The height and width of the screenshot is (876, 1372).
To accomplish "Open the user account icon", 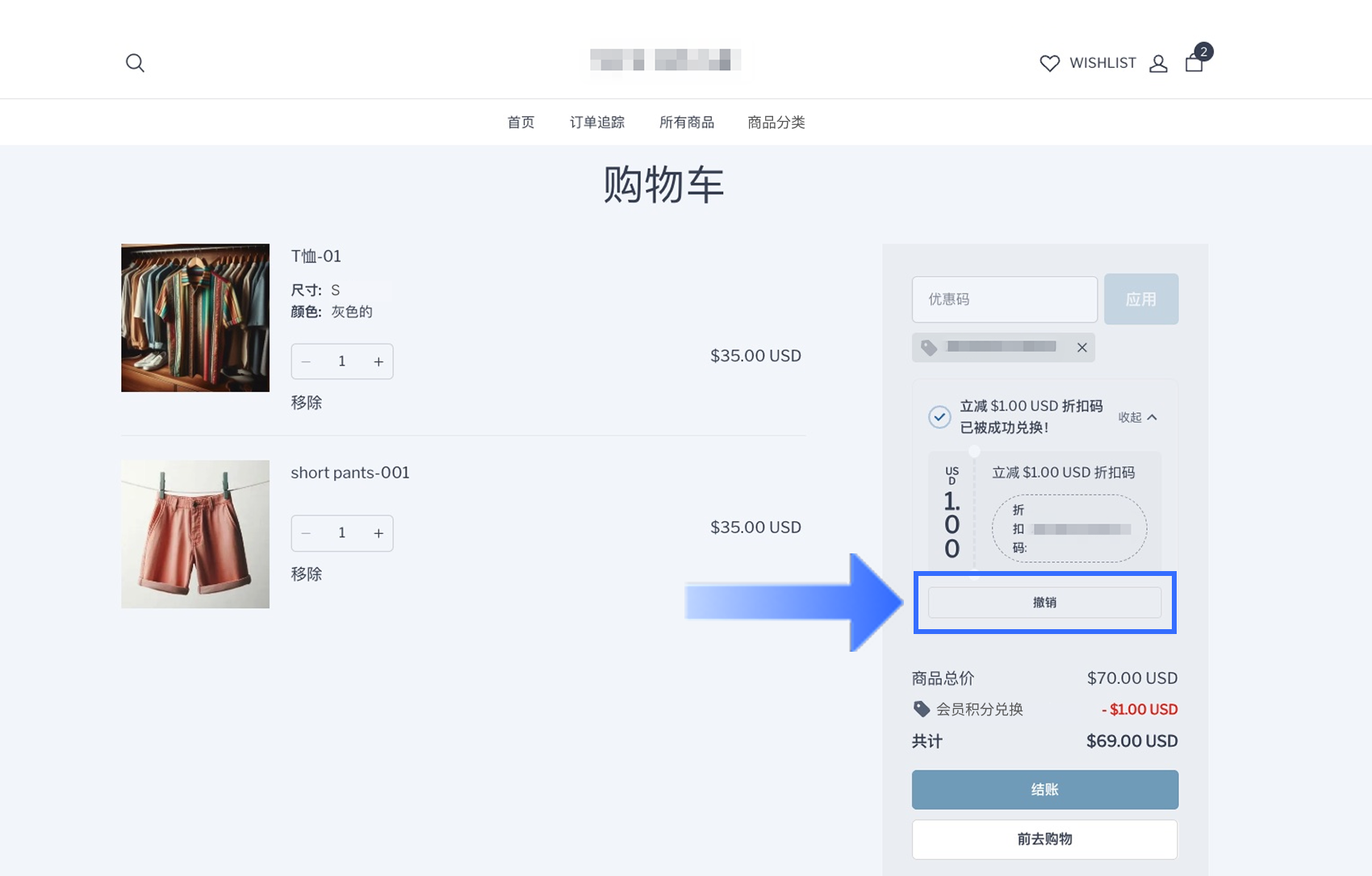I will (x=1158, y=63).
